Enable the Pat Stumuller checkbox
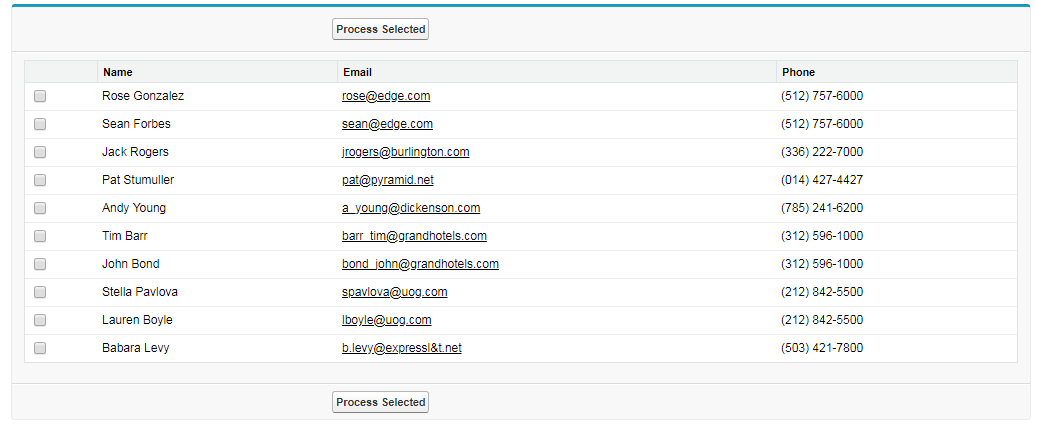 pos(40,181)
